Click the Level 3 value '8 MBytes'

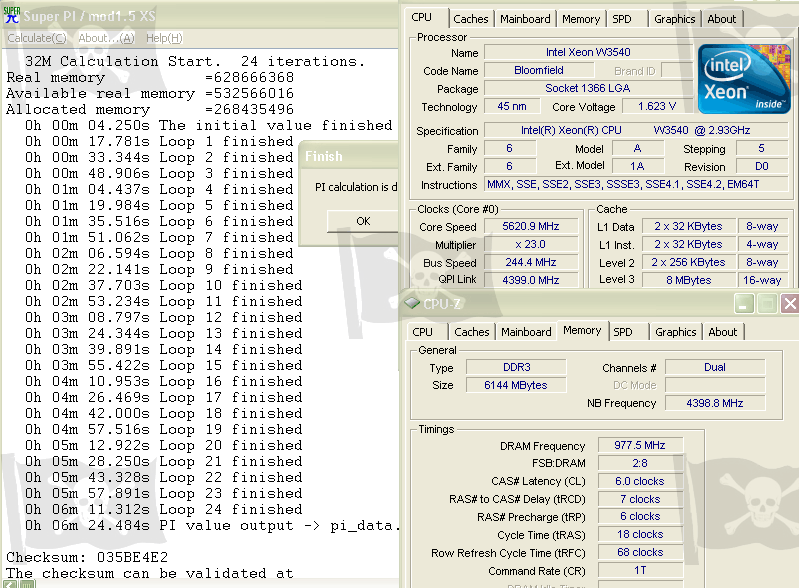pos(688,280)
